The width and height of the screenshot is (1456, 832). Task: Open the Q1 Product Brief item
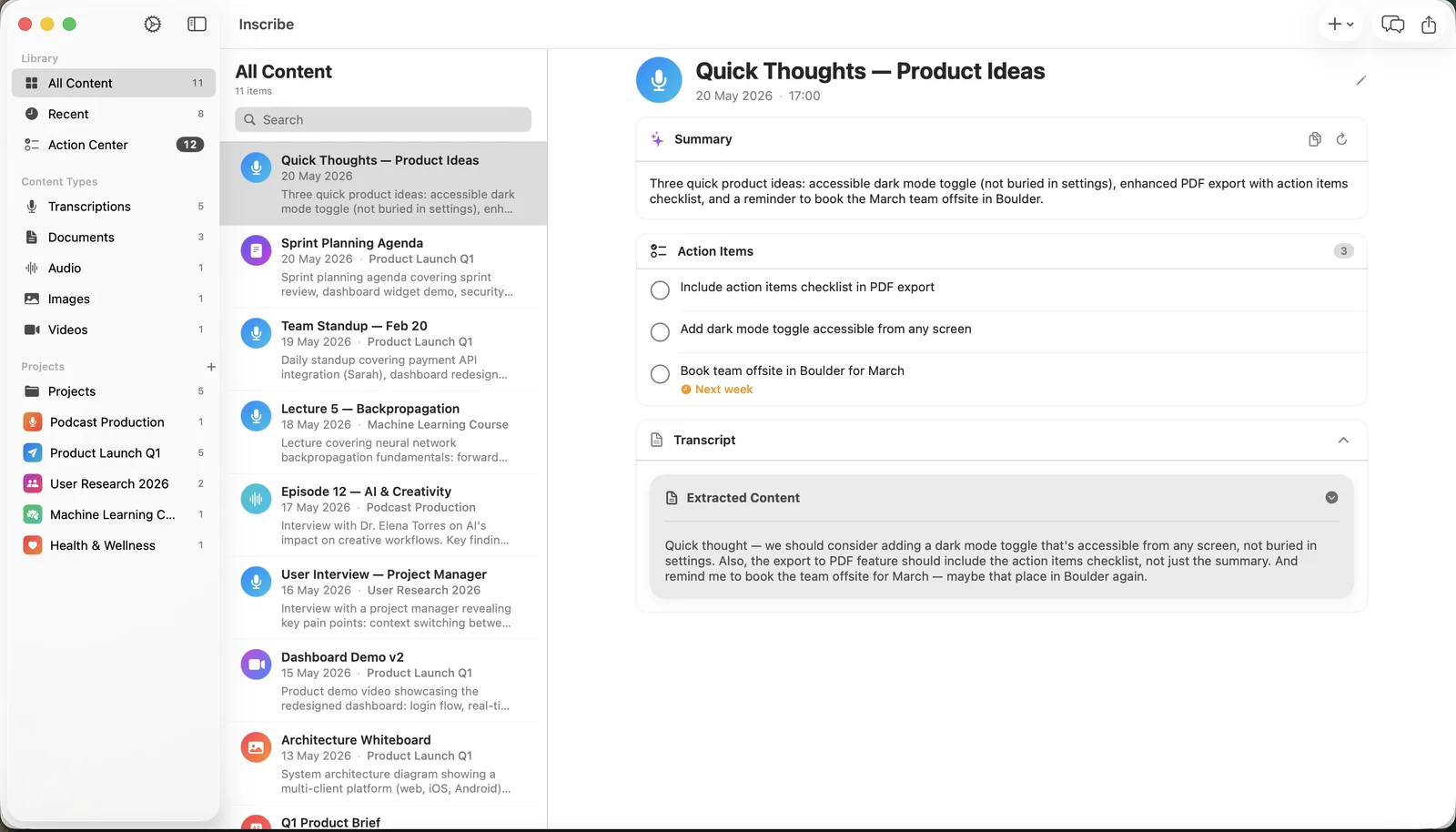pos(383,818)
